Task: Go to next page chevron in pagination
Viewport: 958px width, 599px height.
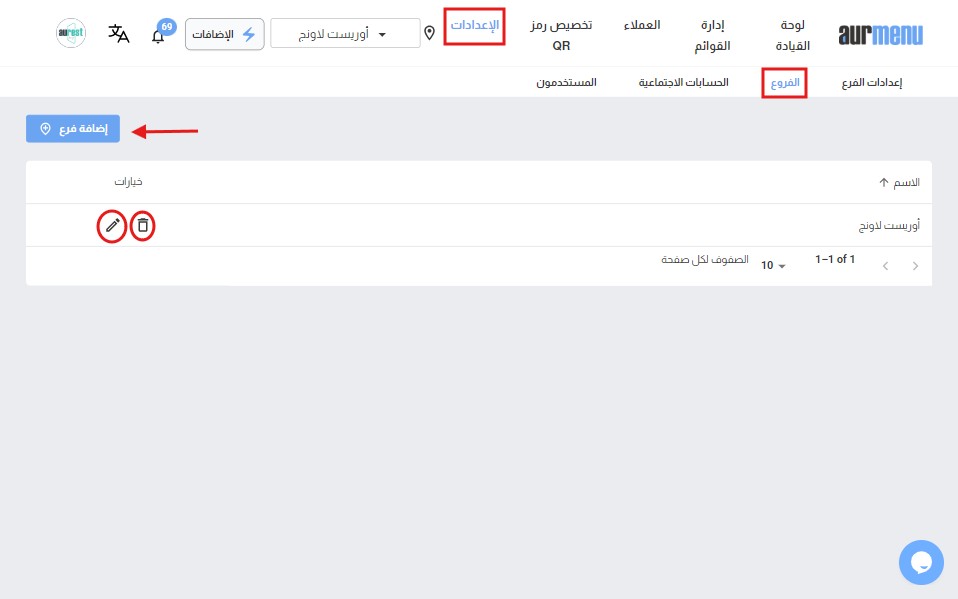Action: click(885, 266)
